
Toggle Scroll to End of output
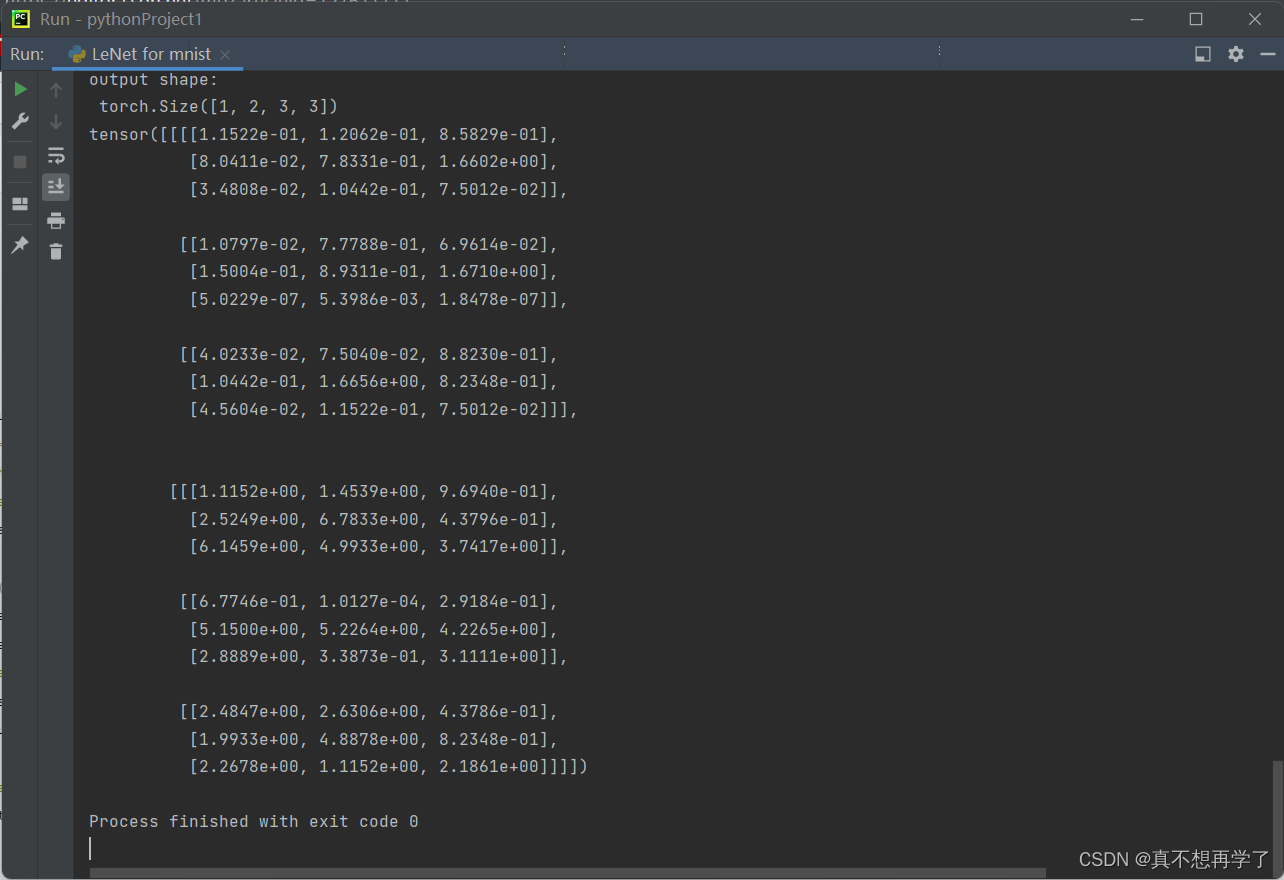[x=56, y=186]
